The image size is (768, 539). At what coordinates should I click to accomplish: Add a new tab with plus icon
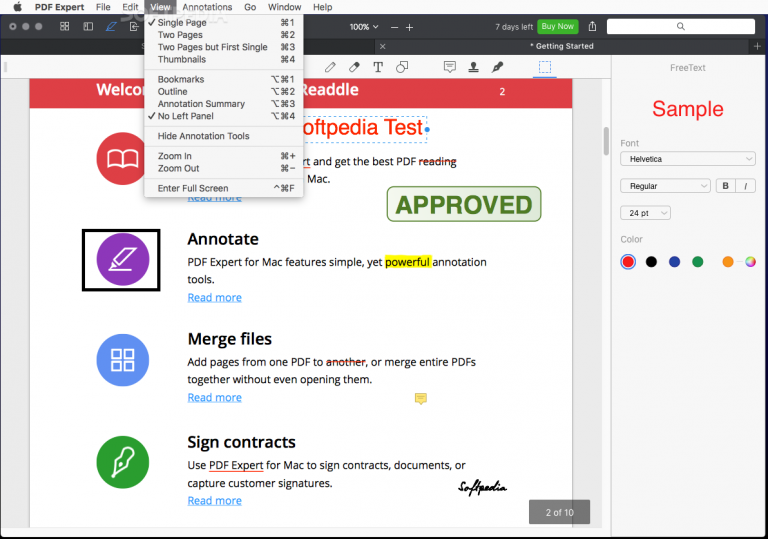[757, 46]
